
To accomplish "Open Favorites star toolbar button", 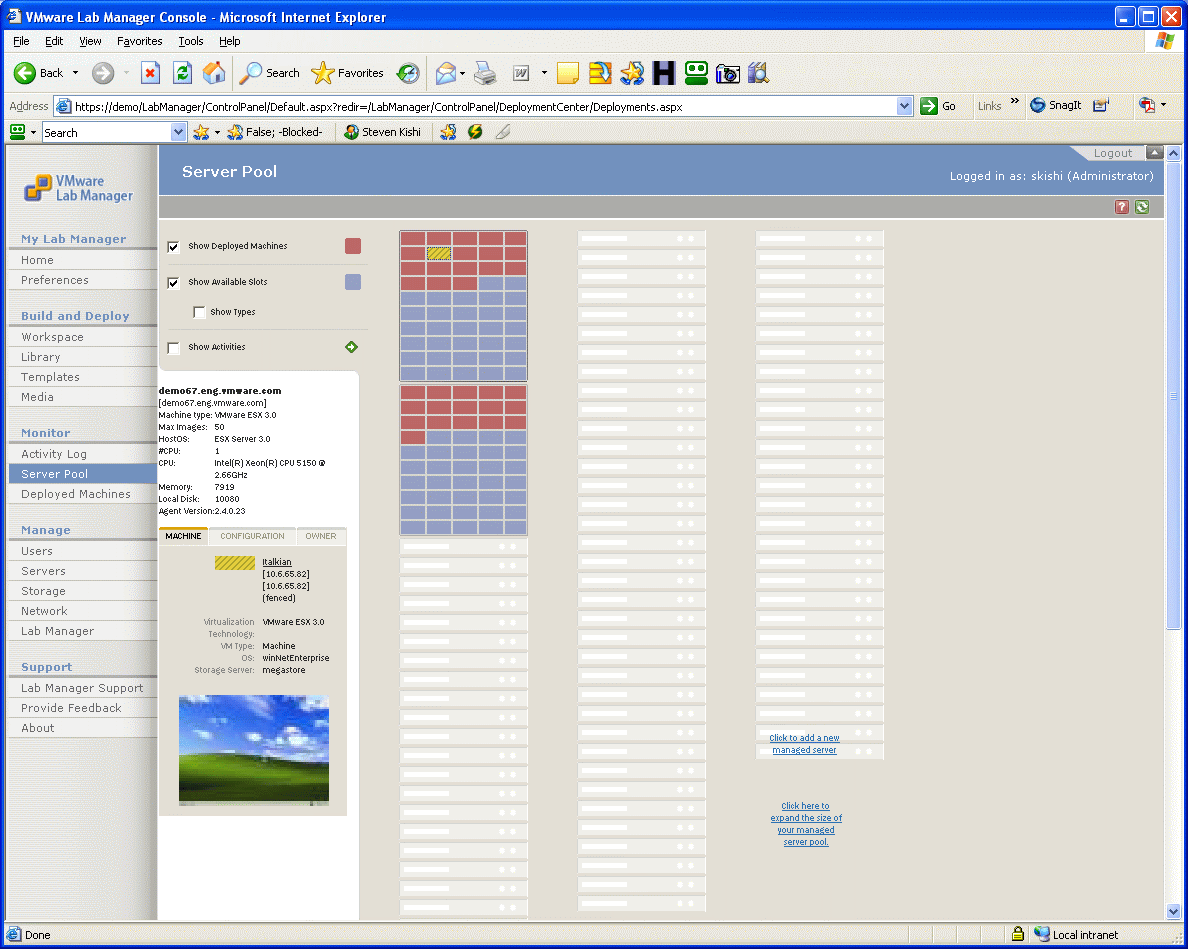I will pos(347,73).
